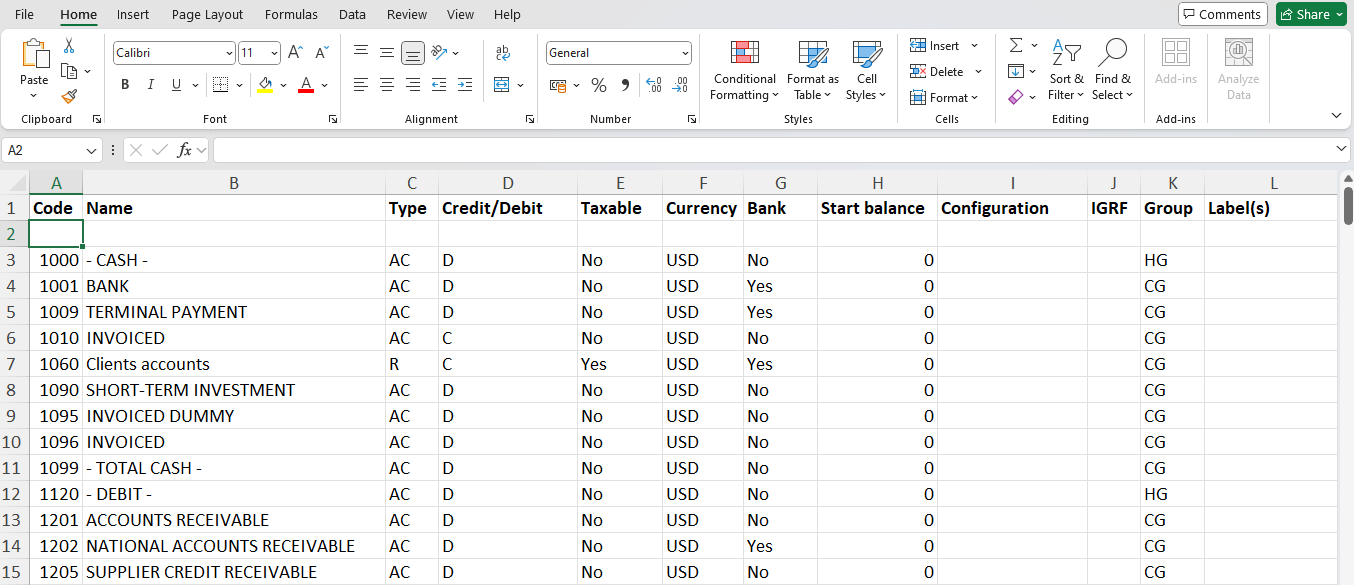Expand the Name Box dropdown arrow
Viewport: 1354px width, 585px height.
(92, 150)
